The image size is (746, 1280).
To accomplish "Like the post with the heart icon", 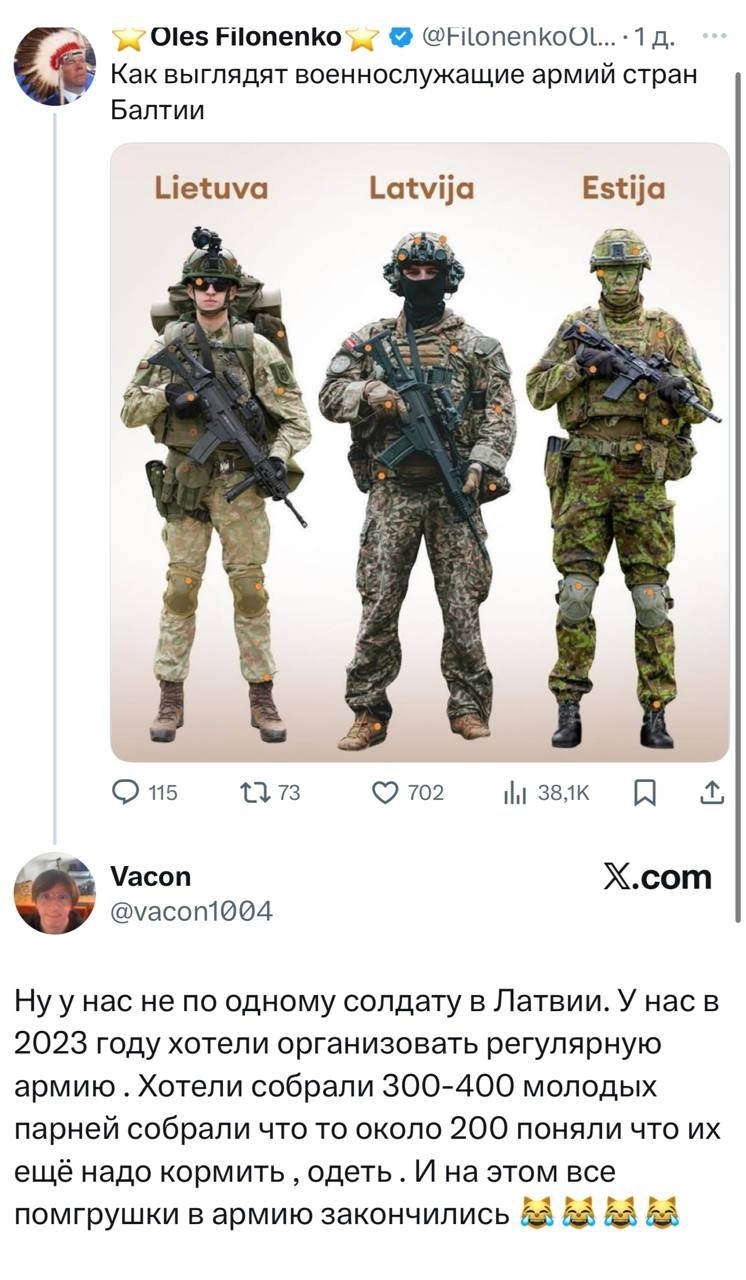I will pyautogui.click(x=386, y=793).
